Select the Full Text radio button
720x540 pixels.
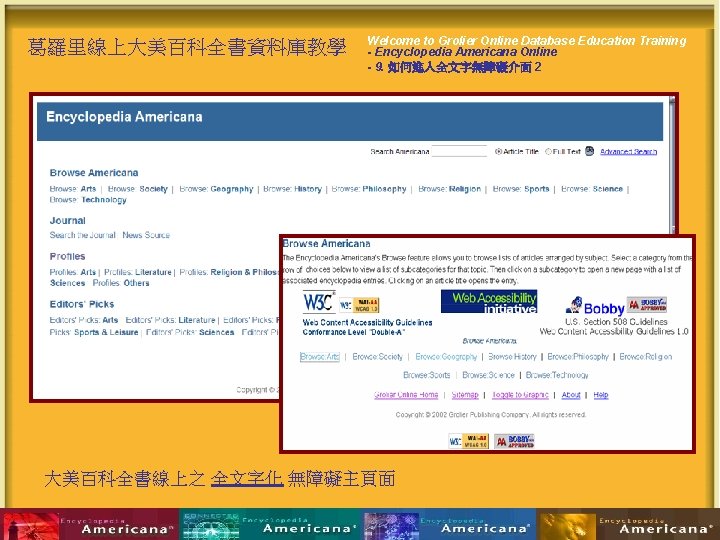[x=548, y=152]
